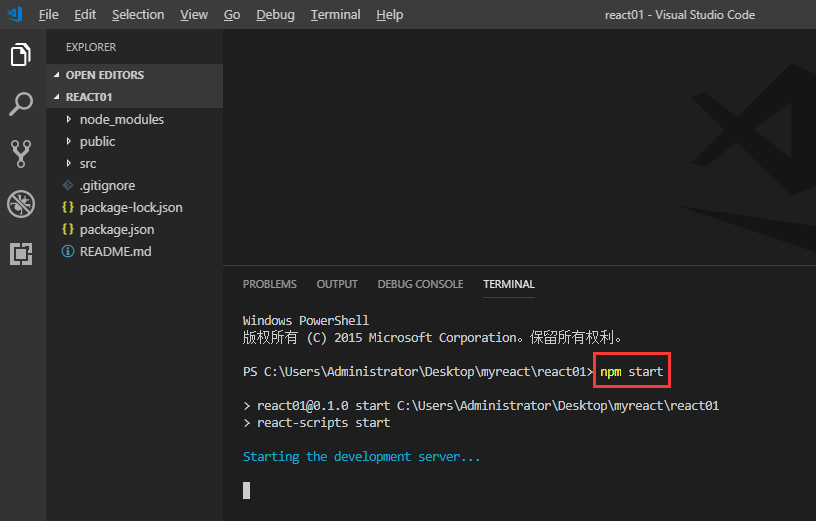Viewport: 816px width, 521px height.
Task: Open the File menu
Action: tap(48, 15)
